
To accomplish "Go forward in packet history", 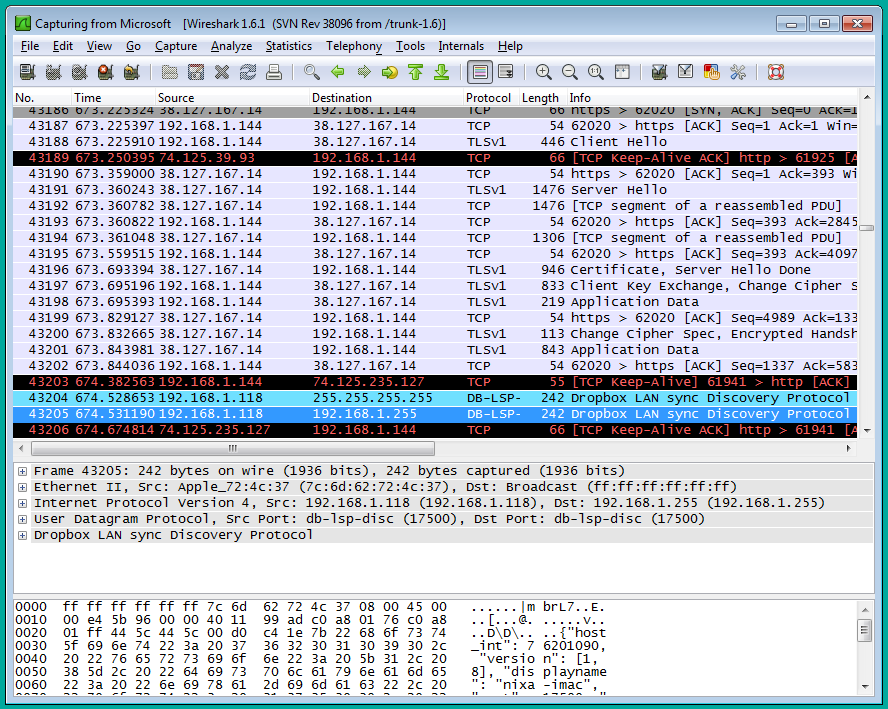I will pos(364,72).
